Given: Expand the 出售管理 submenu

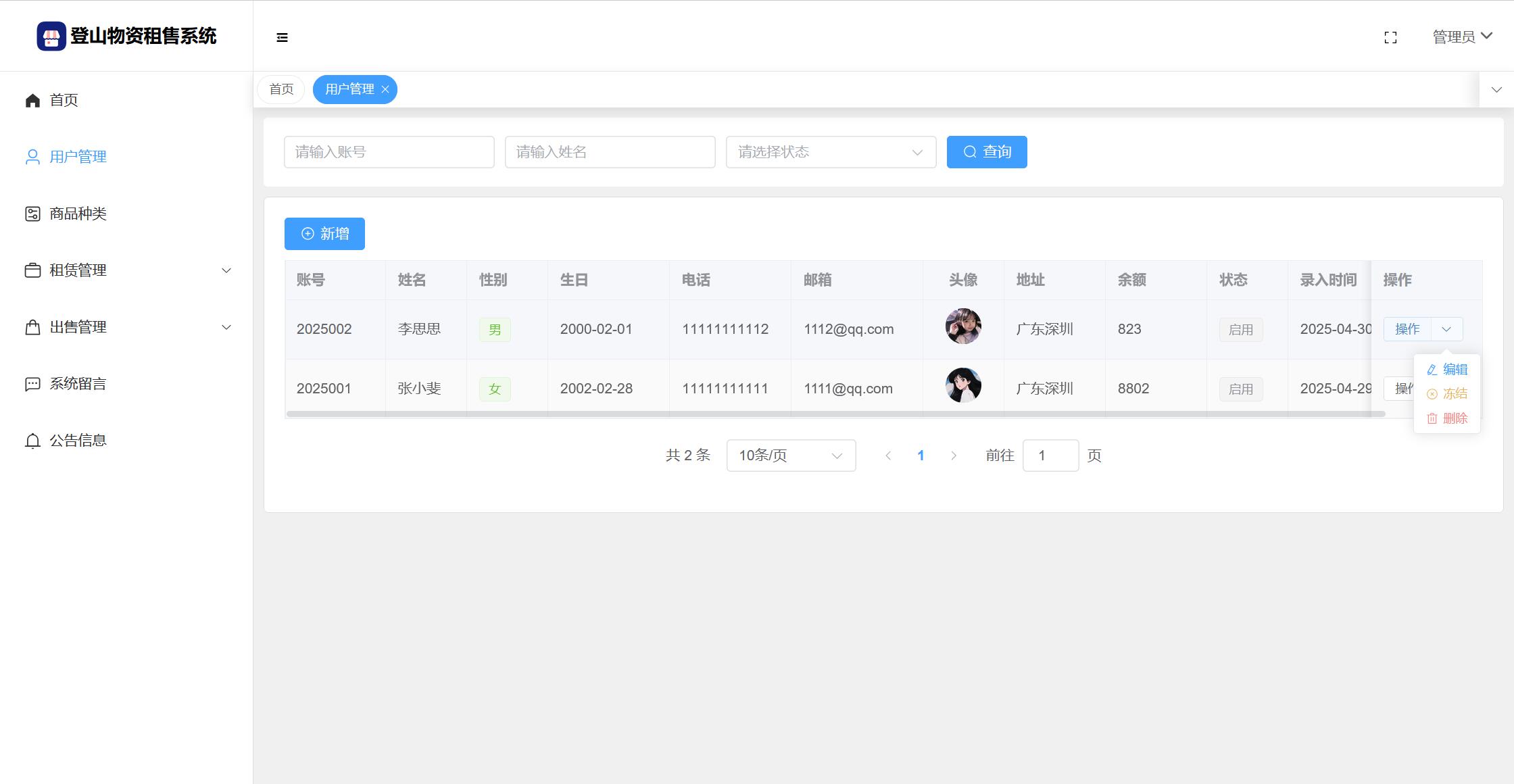Looking at the screenshot, I should coord(226,328).
